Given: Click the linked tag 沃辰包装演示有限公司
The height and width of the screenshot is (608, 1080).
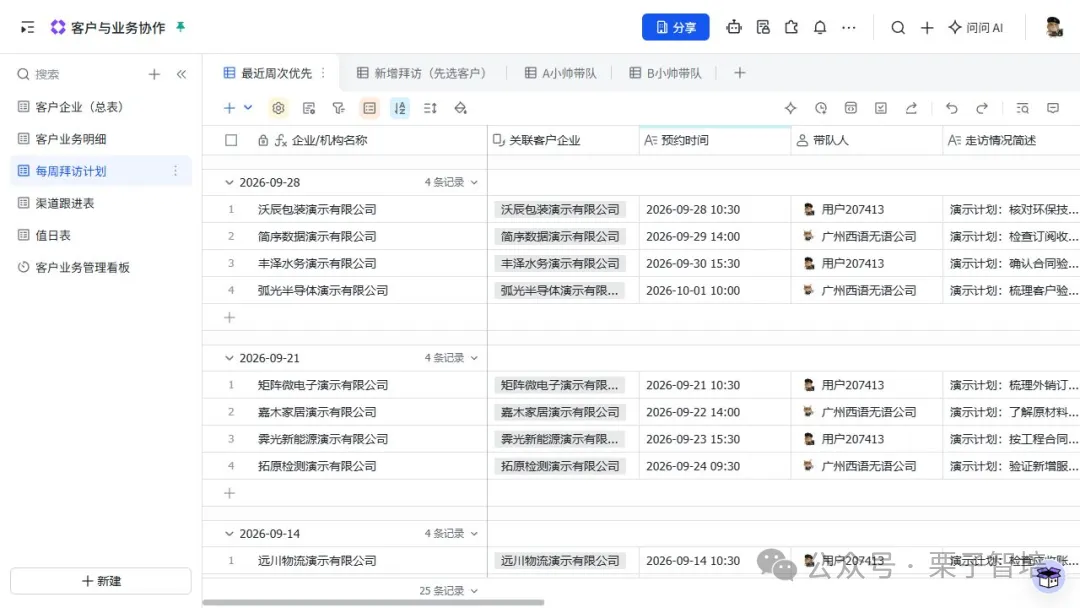Looking at the screenshot, I should [x=560, y=209].
